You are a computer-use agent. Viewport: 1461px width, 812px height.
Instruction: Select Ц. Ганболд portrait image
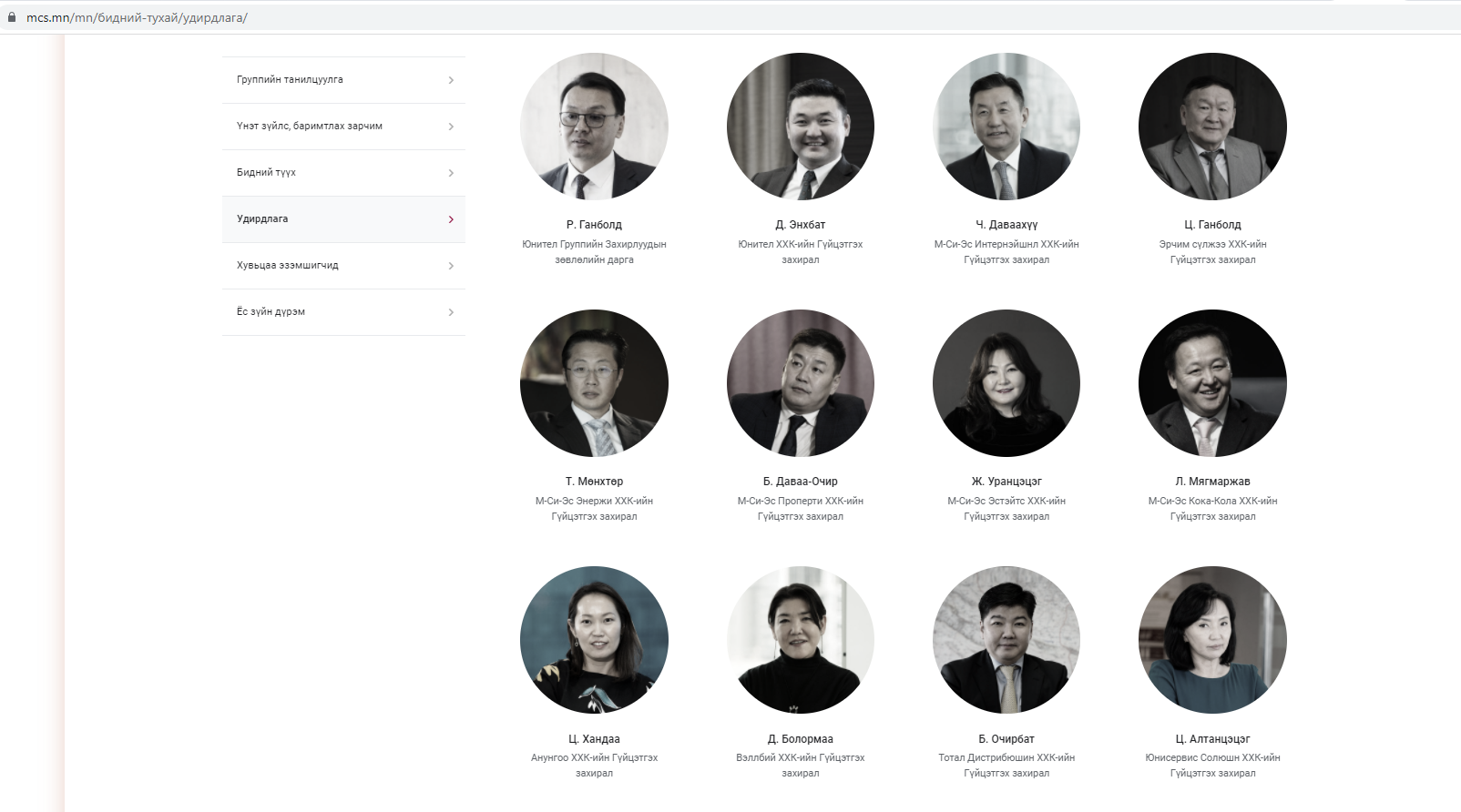click(1212, 127)
